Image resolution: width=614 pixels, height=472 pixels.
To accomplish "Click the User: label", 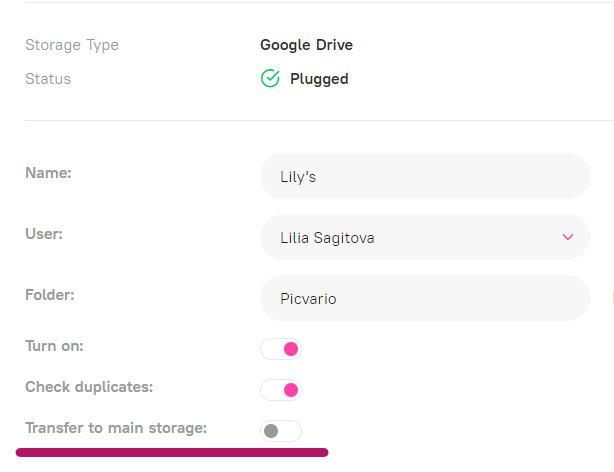I will (x=44, y=233).
